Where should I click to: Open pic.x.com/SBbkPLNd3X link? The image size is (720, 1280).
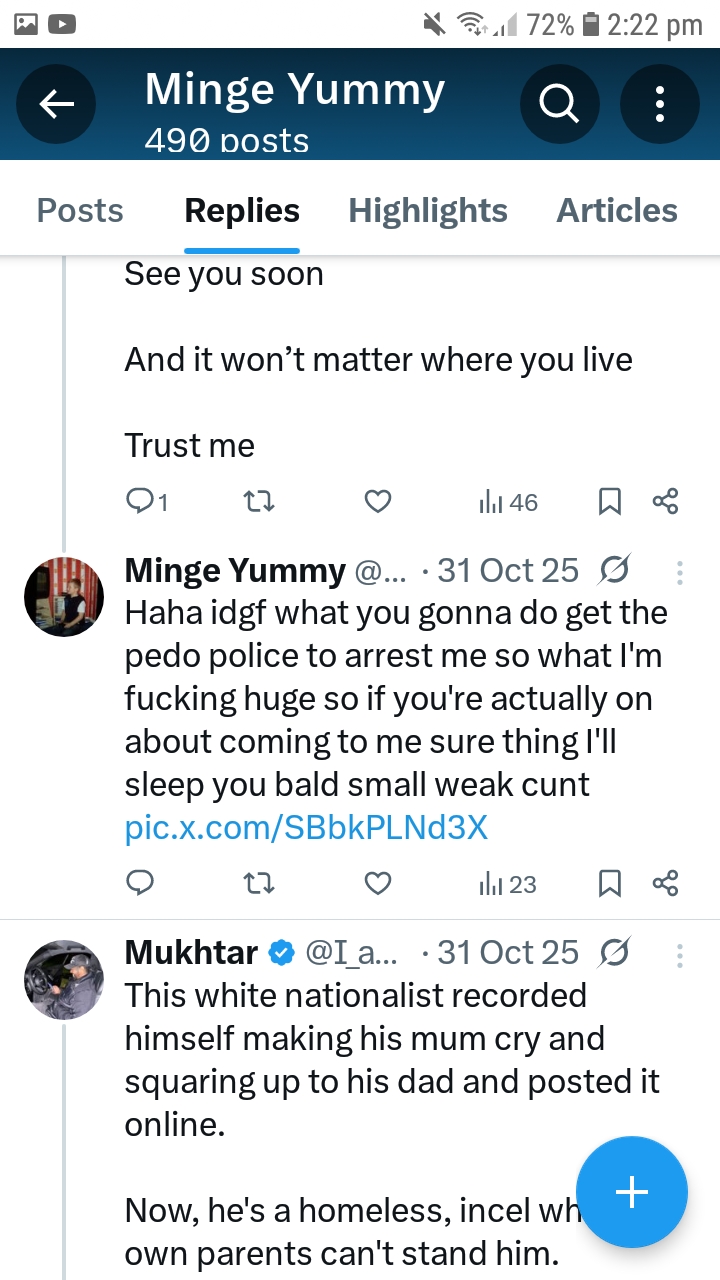306,828
